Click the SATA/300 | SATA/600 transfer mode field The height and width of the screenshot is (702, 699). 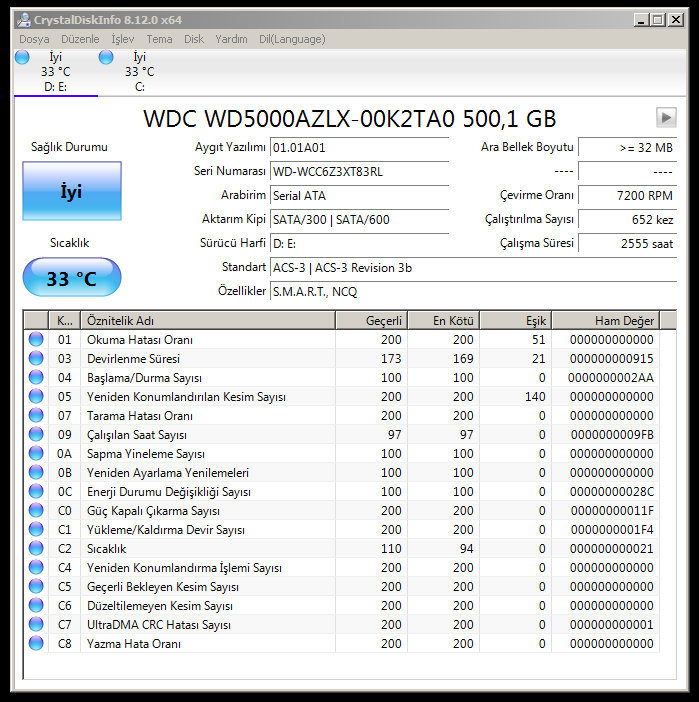pyautogui.click(x=360, y=220)
